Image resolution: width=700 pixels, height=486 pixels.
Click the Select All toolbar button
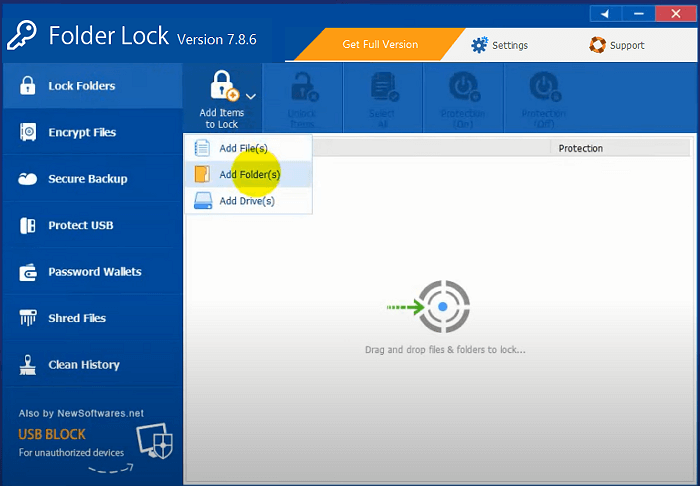[x=383, y=98]
